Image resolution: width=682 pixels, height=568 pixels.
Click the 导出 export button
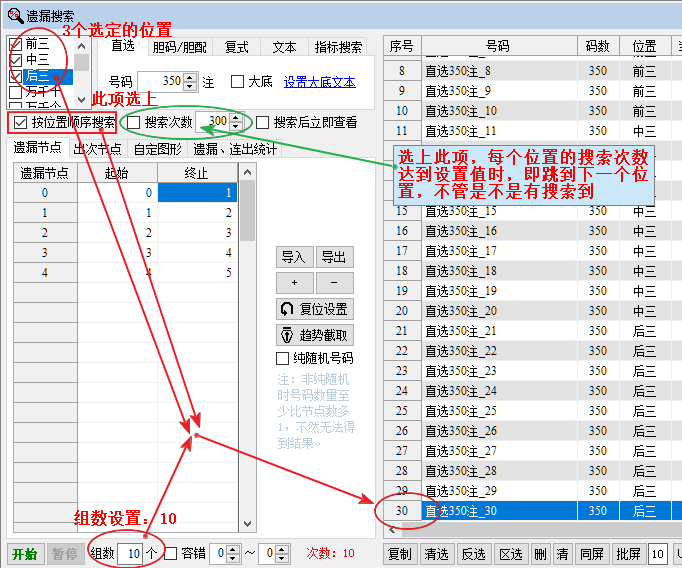(x=334, y=257)
